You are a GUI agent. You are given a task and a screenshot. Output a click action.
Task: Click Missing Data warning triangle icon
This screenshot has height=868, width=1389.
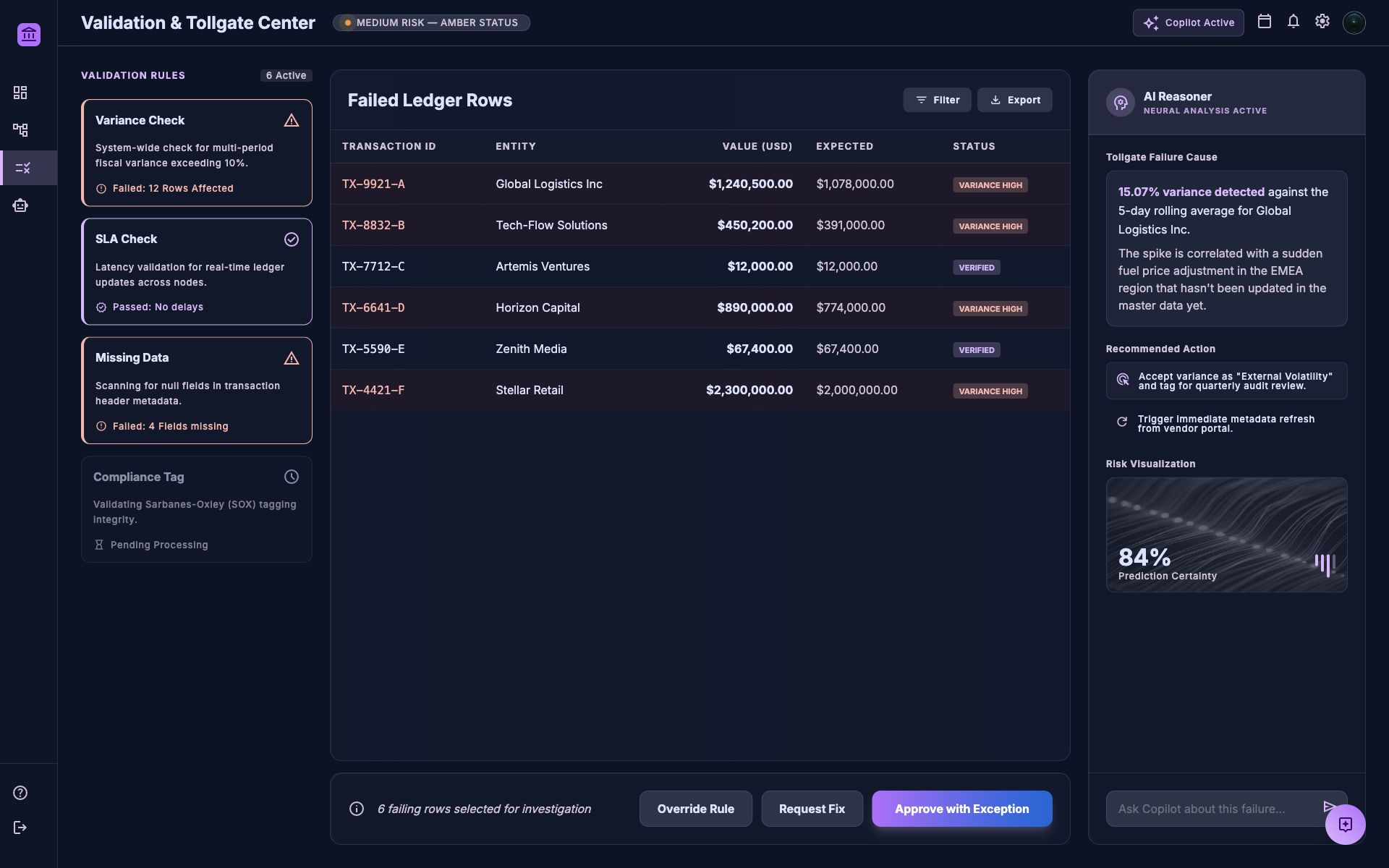292,358
